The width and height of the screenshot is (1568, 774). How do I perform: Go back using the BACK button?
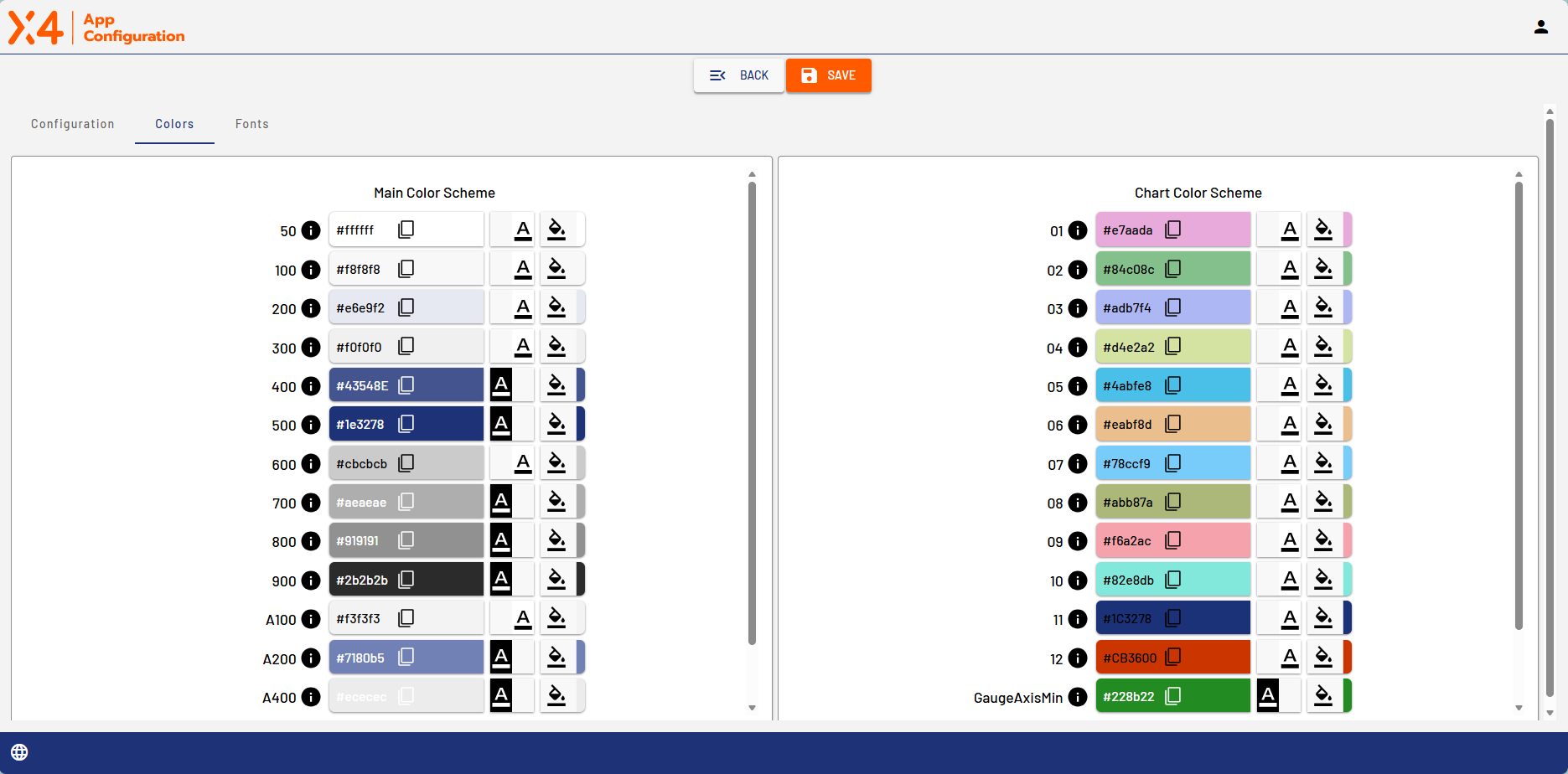pyautogui.click(x=738, y=75)
